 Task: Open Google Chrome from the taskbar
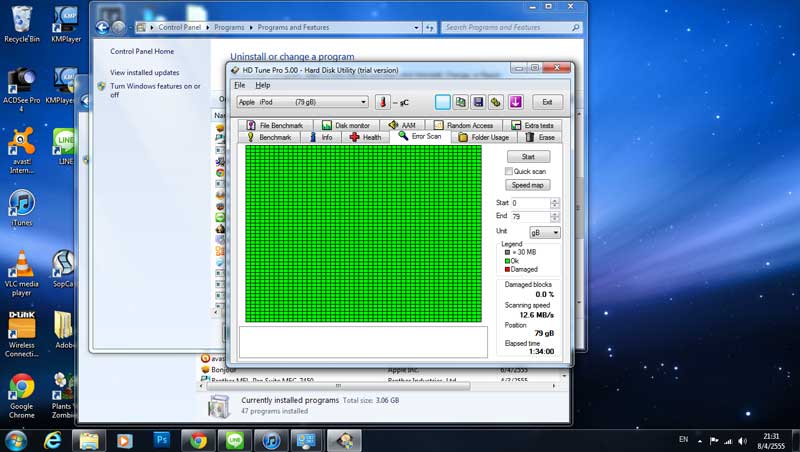198,440
